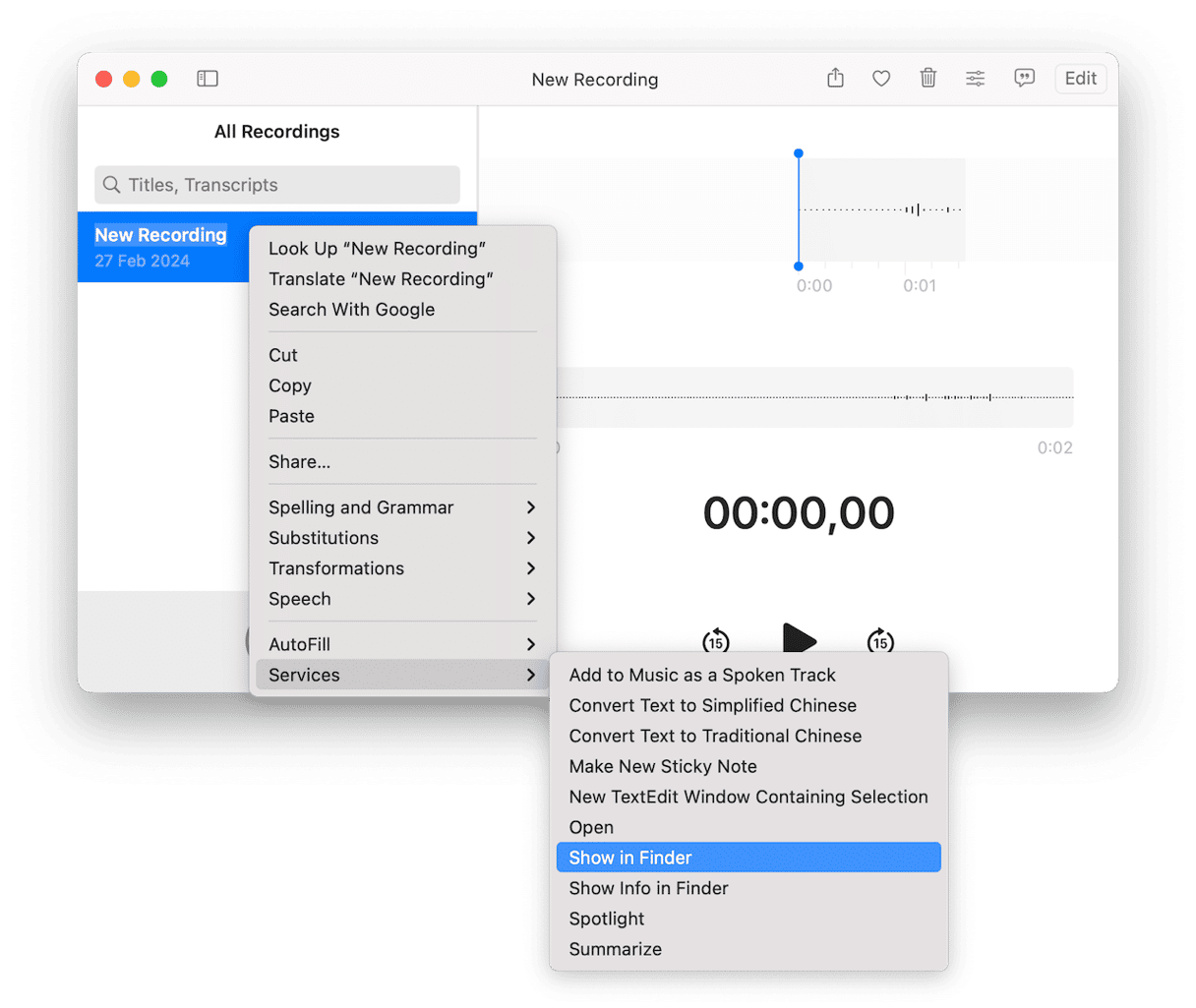This screenshot has width=1196, height=1008.
Task: Skip forward 15 seconds
Action: click(x=880, y=642)
